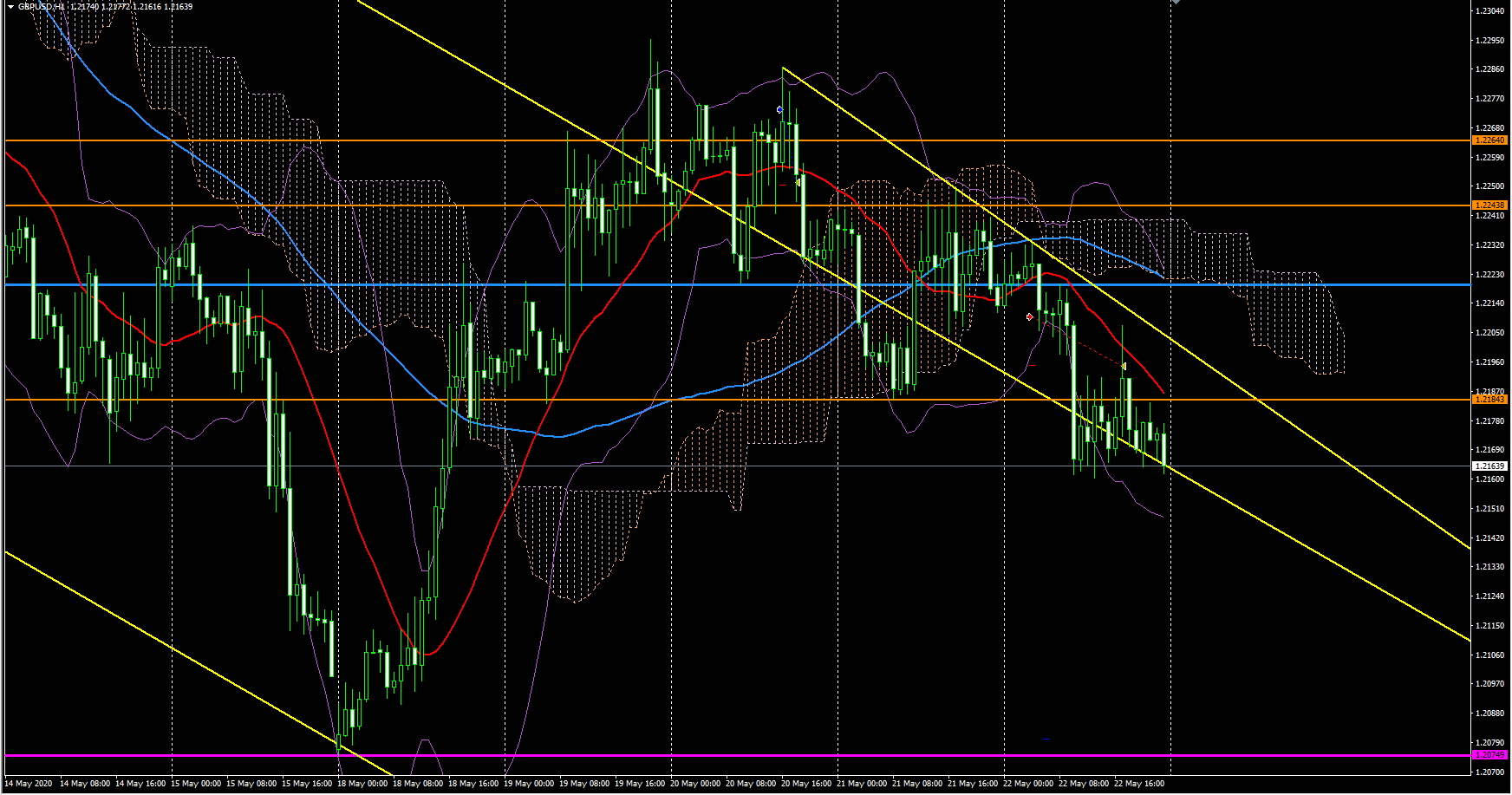Screen dimensions: 1512x795
Task: Click the 22 May 00:00 time axis label
Action: tap(1028, 784)
